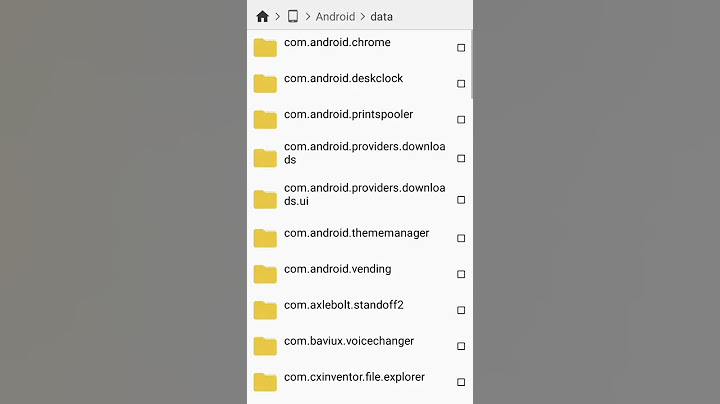Screen dimensions: 720x404
Task: Open the com.baviux.voicechanger folder icon
Action: click(x=265, y=346)
